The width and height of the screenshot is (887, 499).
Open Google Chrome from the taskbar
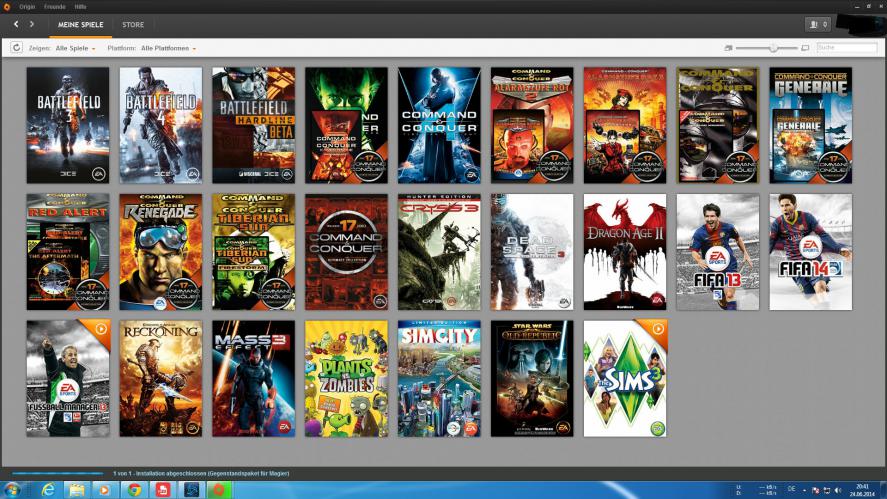point(133,490)
